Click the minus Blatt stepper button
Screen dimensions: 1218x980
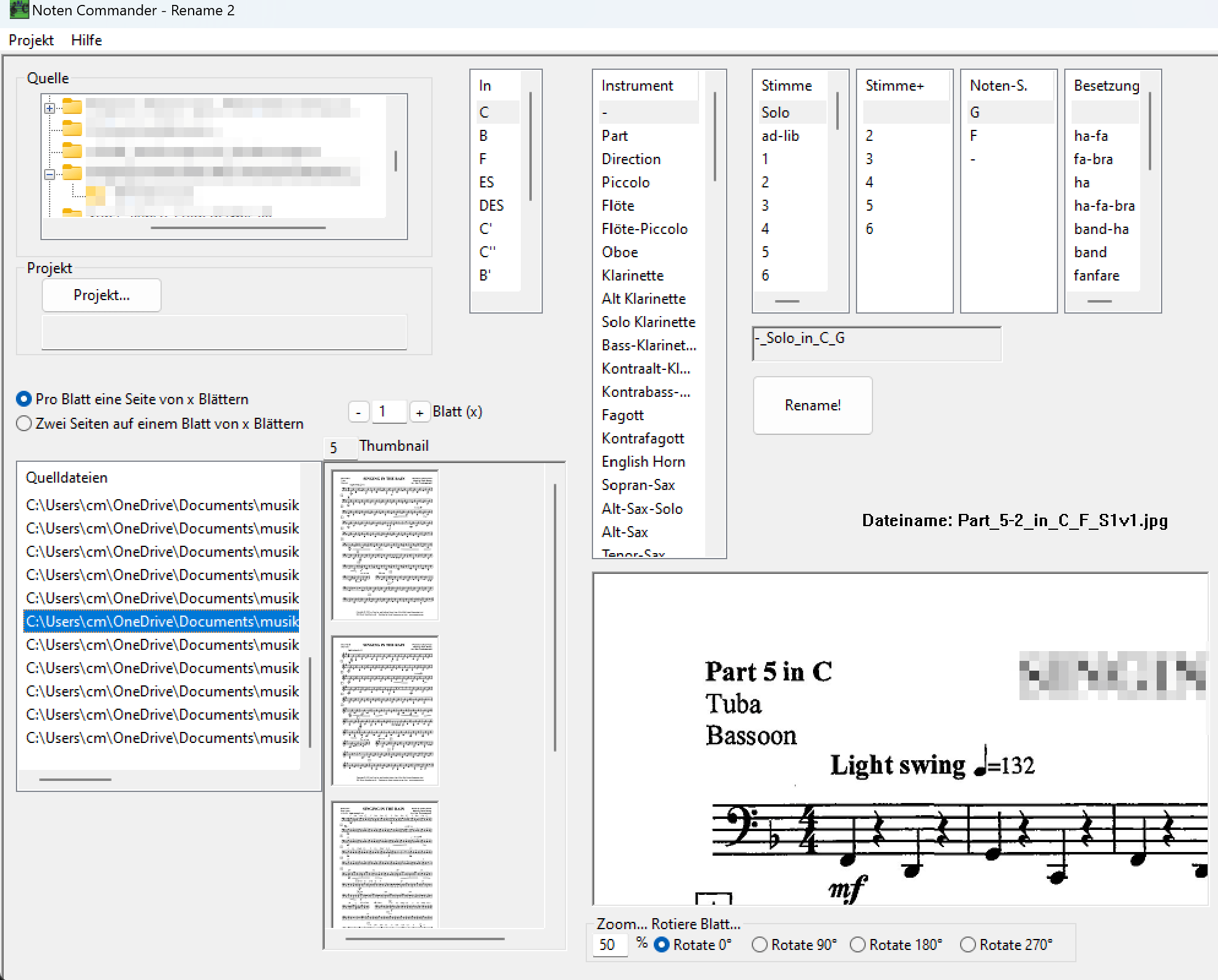tap(358, 412)
